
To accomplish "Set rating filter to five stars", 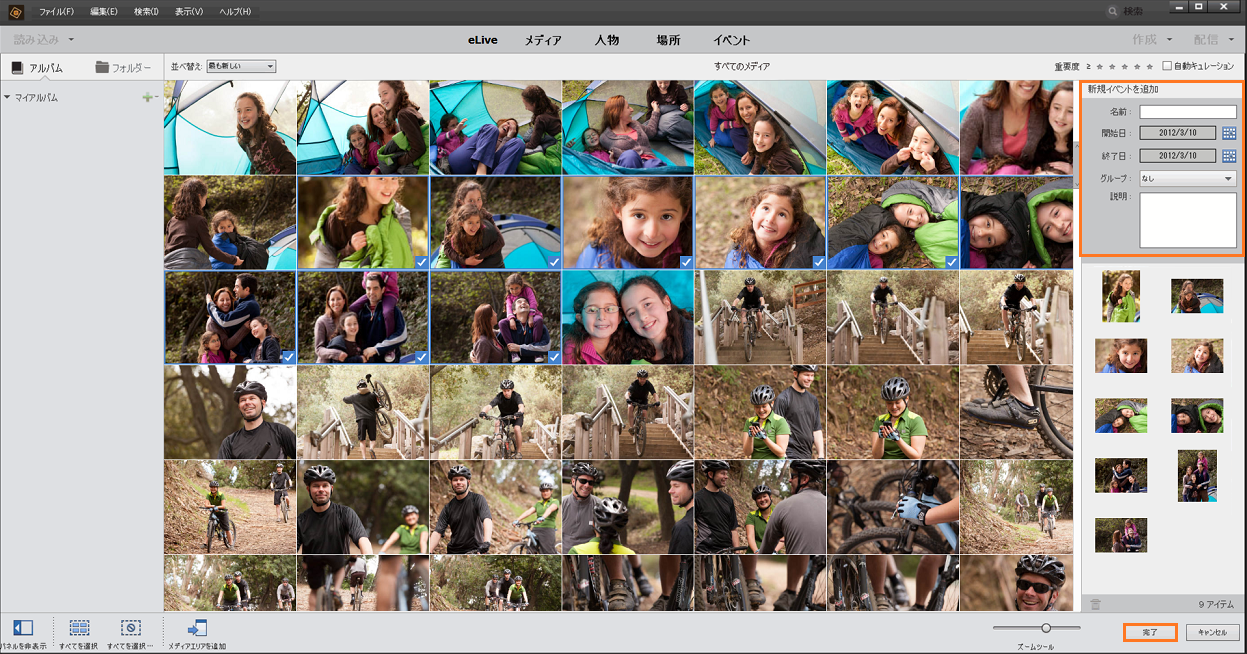I will (1150, 66).
